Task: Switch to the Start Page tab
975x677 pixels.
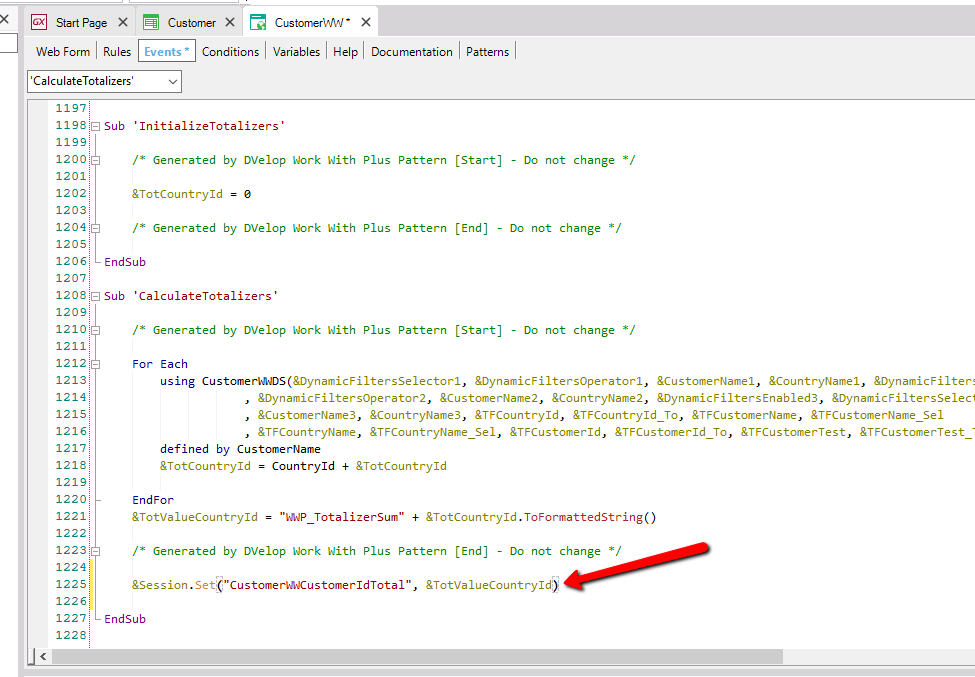Action: 81,22
